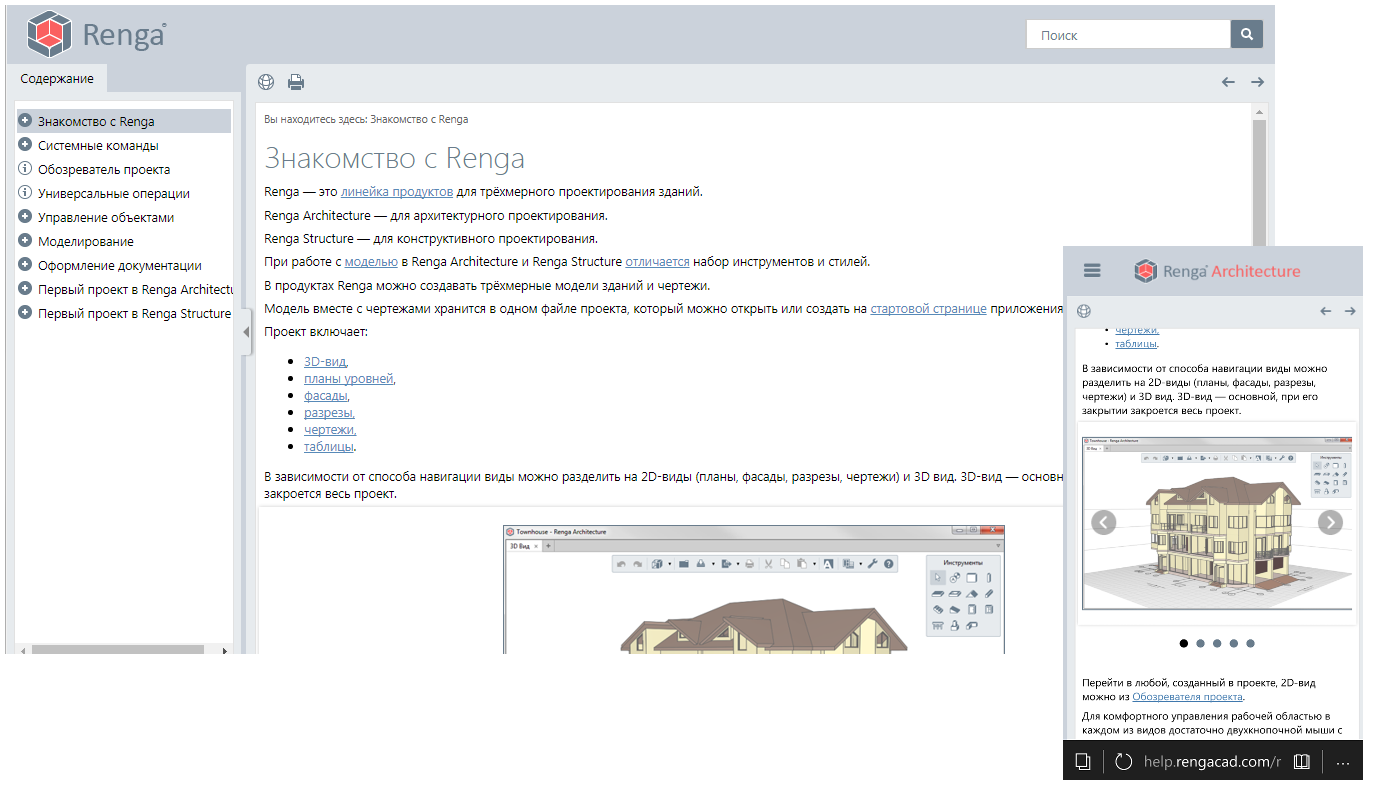Expand the Системные команды node

point(25,145)
